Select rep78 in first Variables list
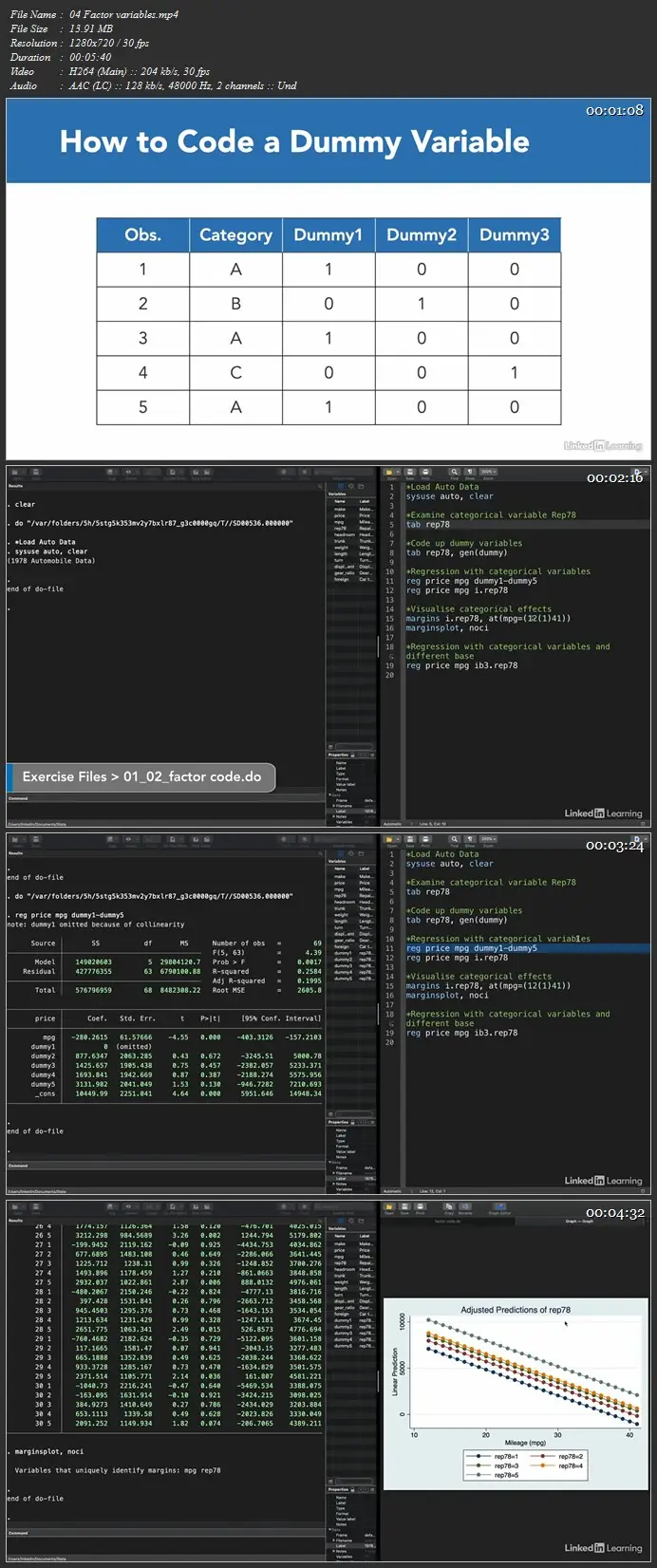 pyautogui.click(x=340, y=529)
